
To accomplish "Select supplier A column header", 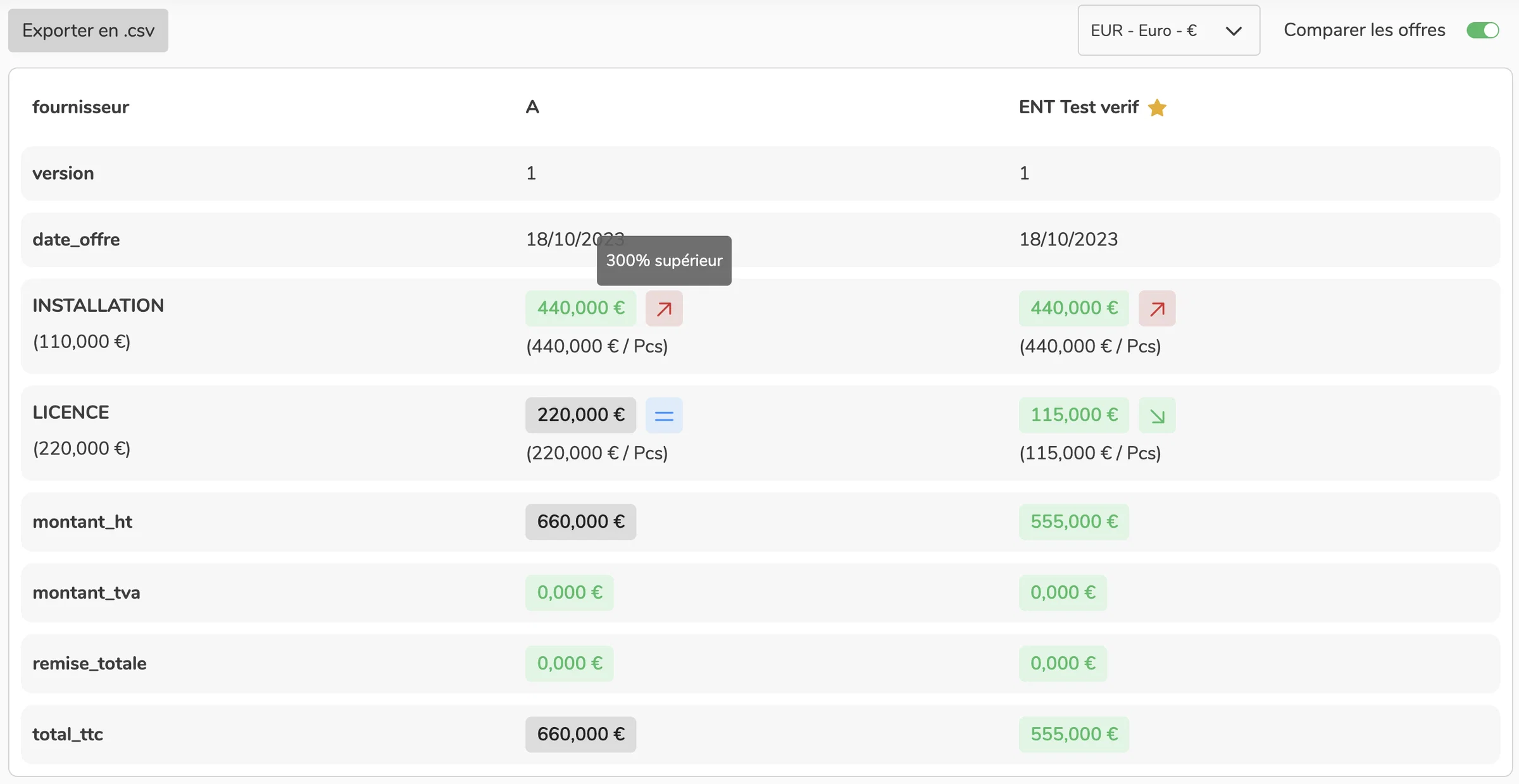I will [x=532, y=107].
